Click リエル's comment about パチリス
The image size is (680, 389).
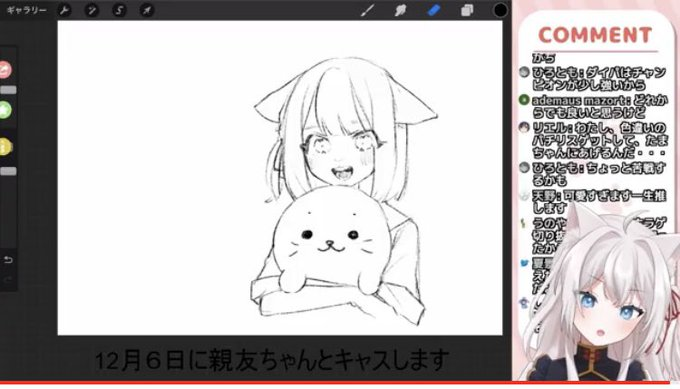[600, 140]
